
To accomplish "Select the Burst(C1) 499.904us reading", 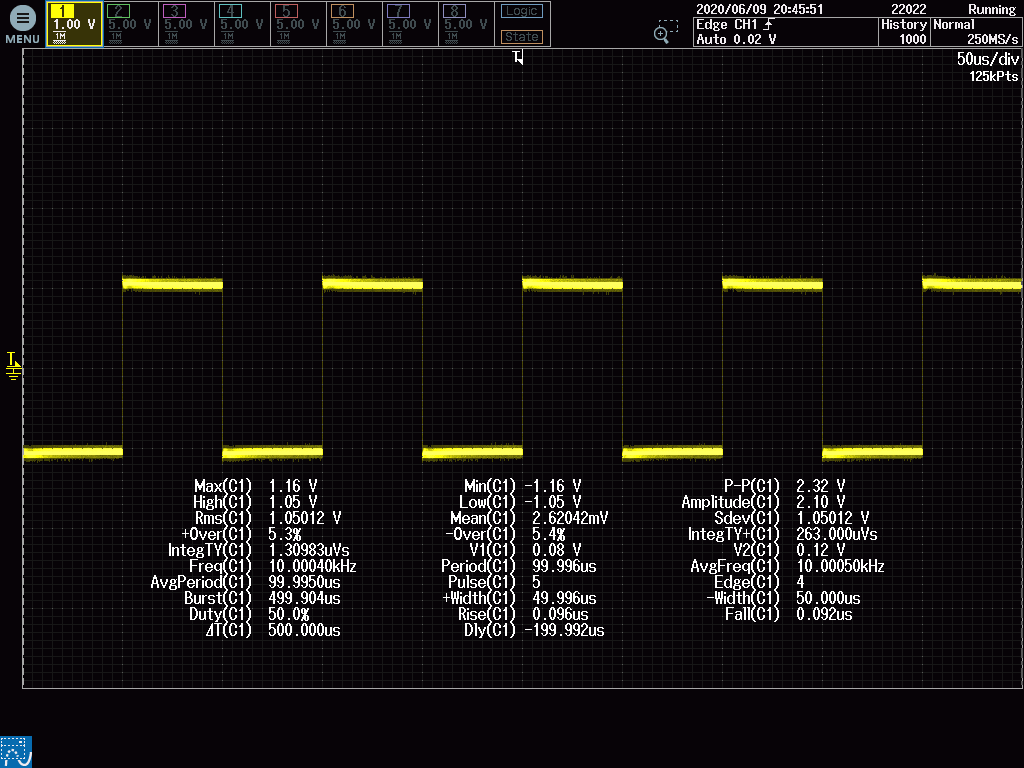I will click(262, 598).
